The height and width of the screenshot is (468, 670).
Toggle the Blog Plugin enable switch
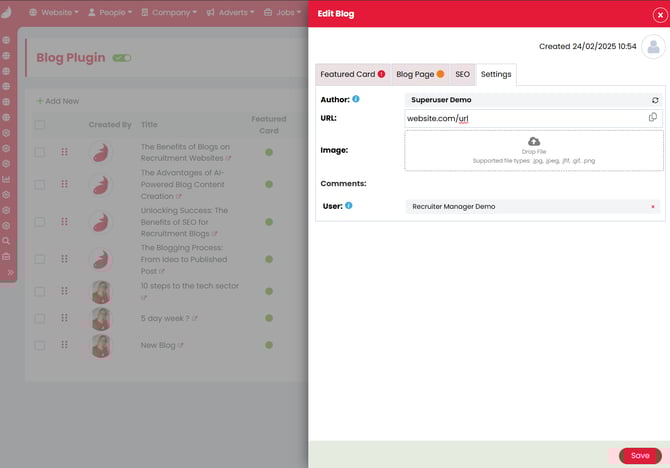(122, 58)
